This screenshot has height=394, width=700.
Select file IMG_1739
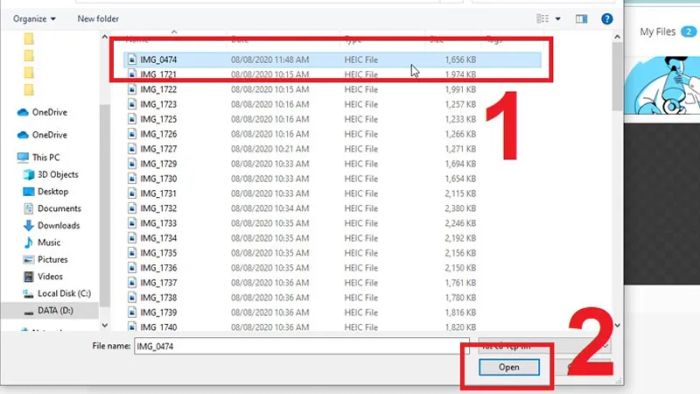click(x=332, y=312)
